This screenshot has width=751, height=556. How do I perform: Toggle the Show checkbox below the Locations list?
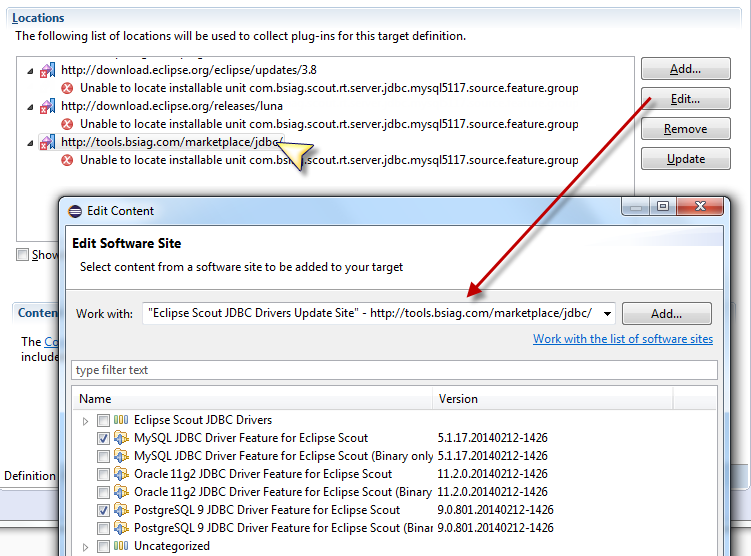pos(23,254)
